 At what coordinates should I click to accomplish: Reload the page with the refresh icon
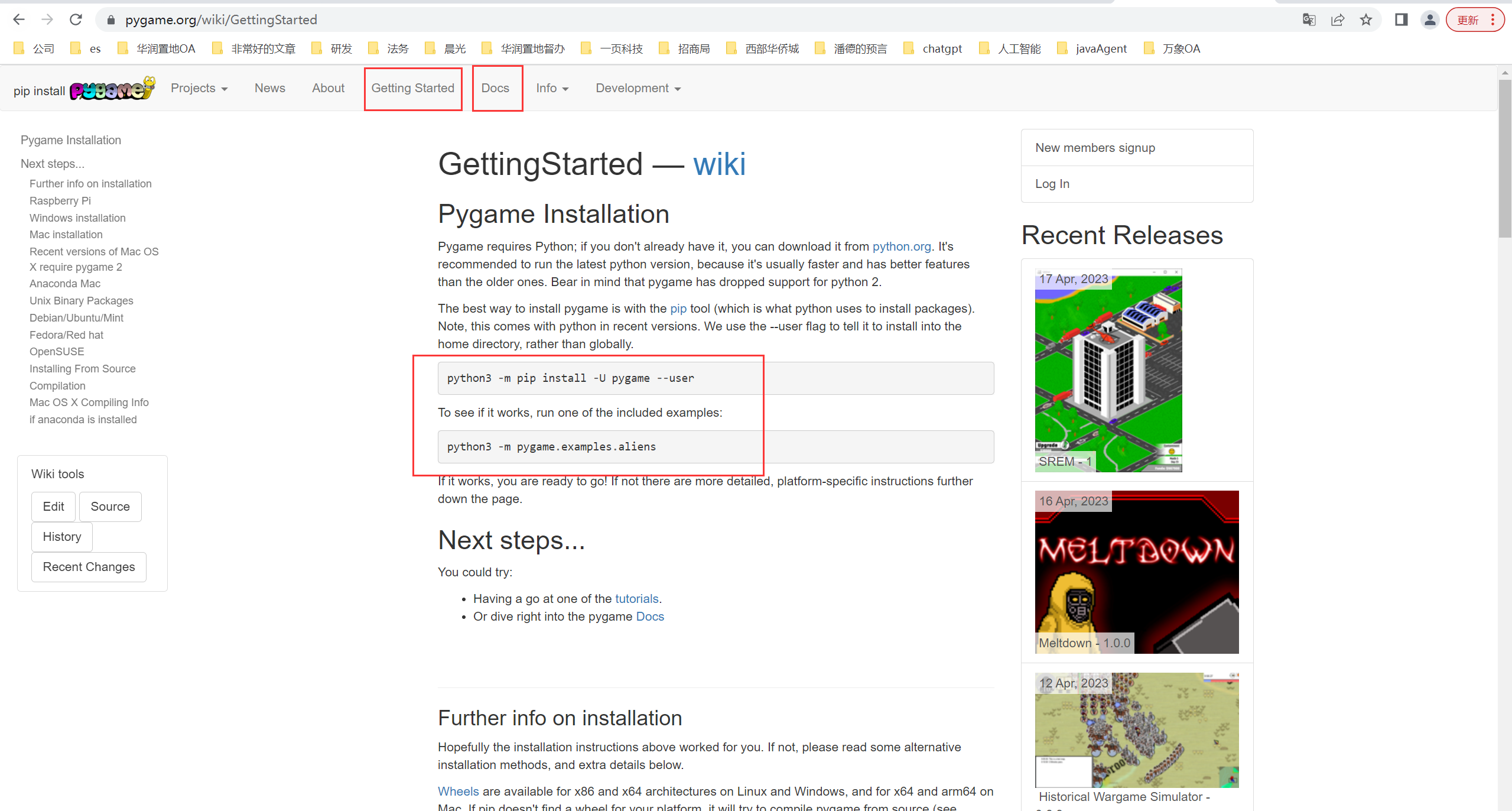tap(76, 20)
